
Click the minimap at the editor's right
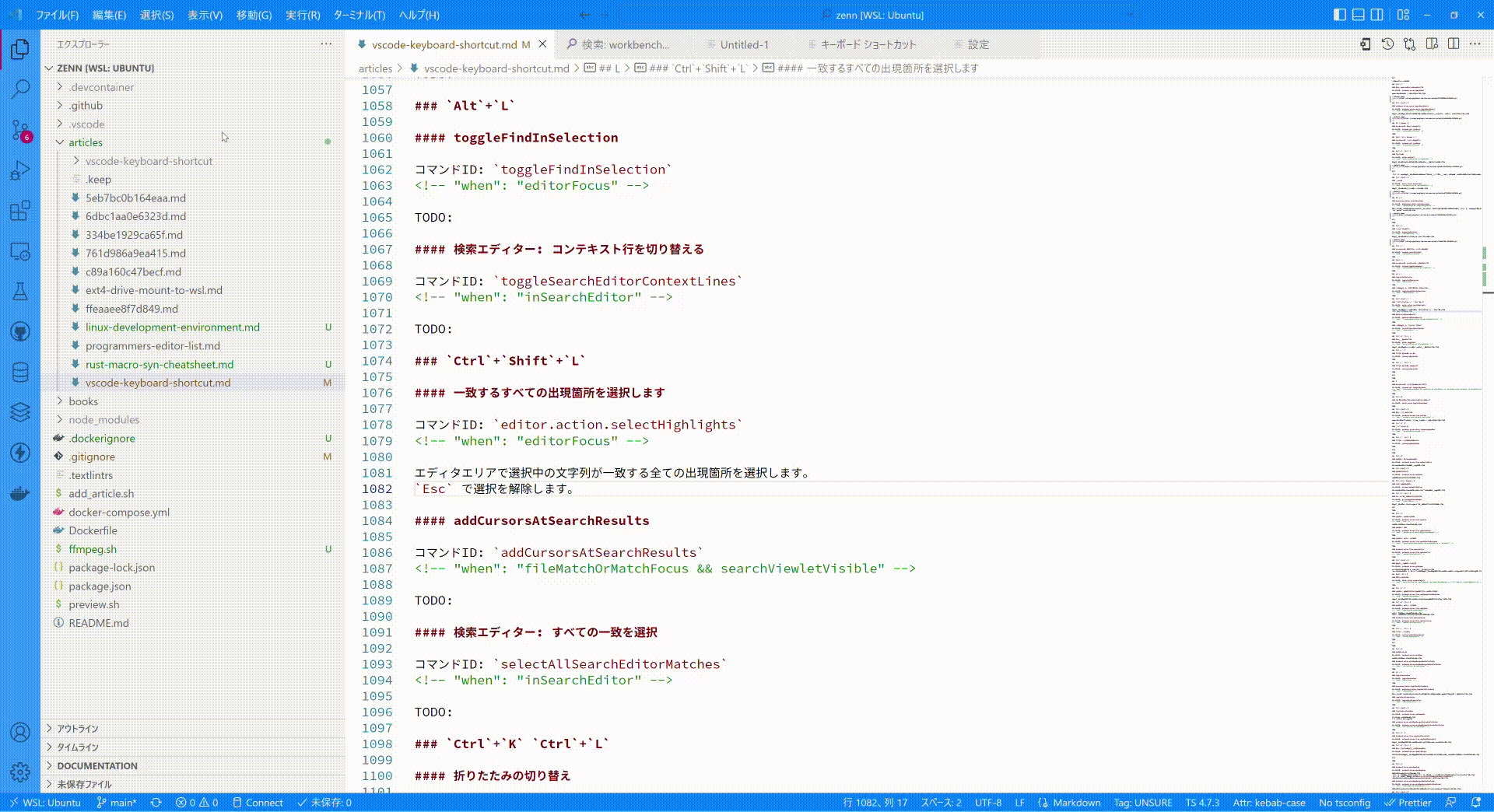click(1436, 434)
